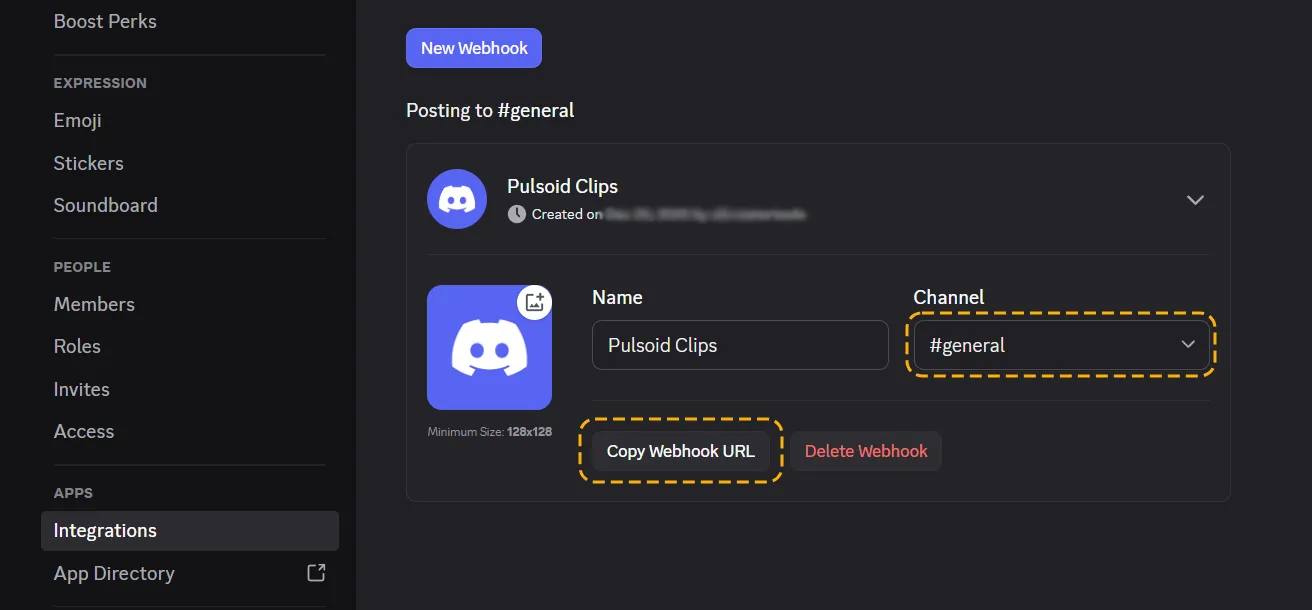Copy Webhook URL button
Viewport: 1312px width, 610px height.
pos(680,451)
